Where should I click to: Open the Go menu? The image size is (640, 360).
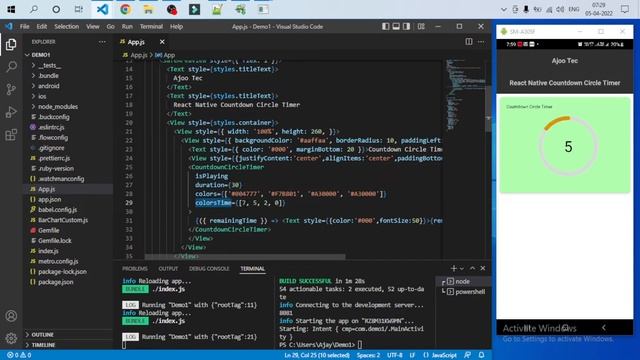point(111,27)
